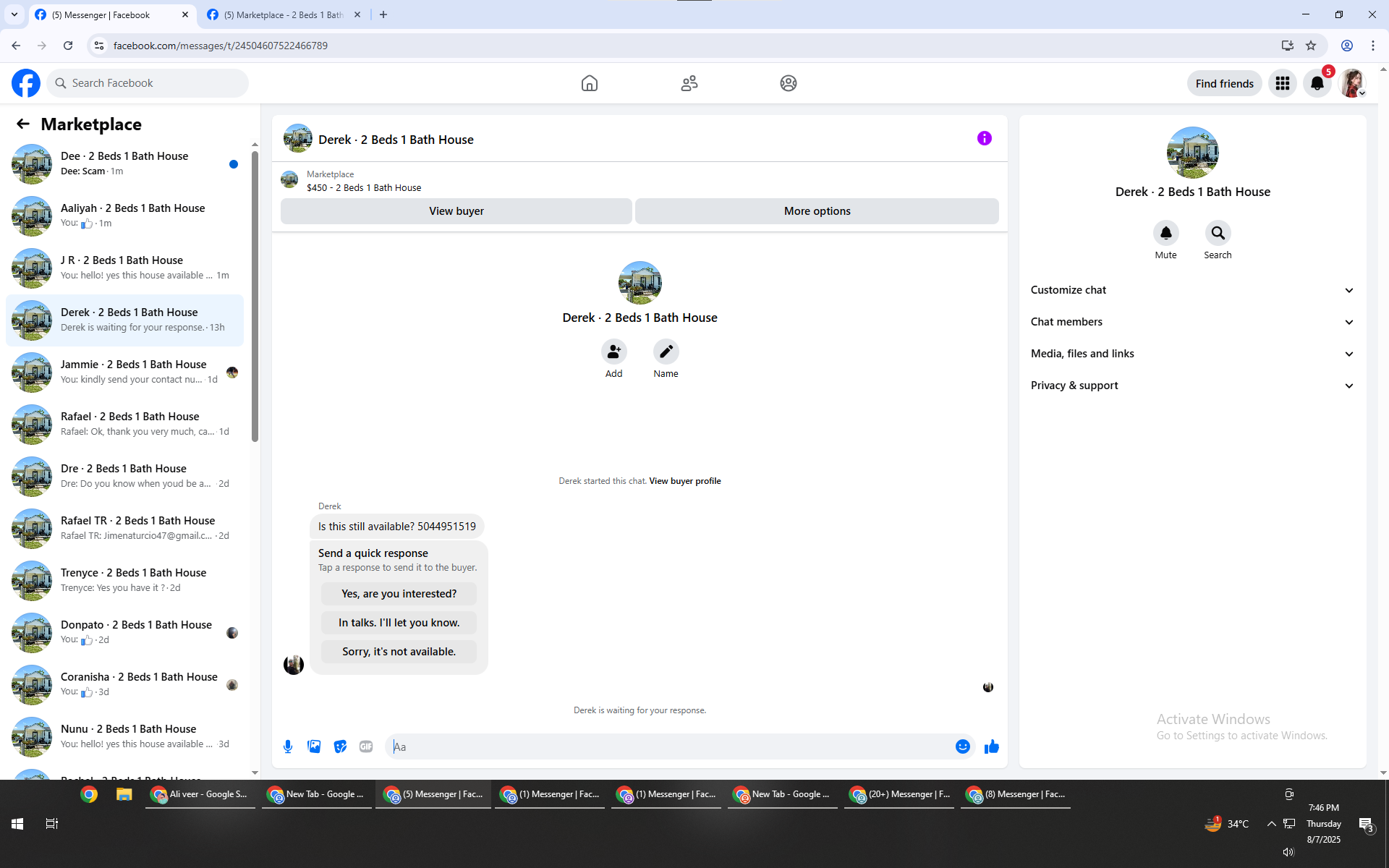
Task: Open J R conversation in chat list
Action: [124, 268]
